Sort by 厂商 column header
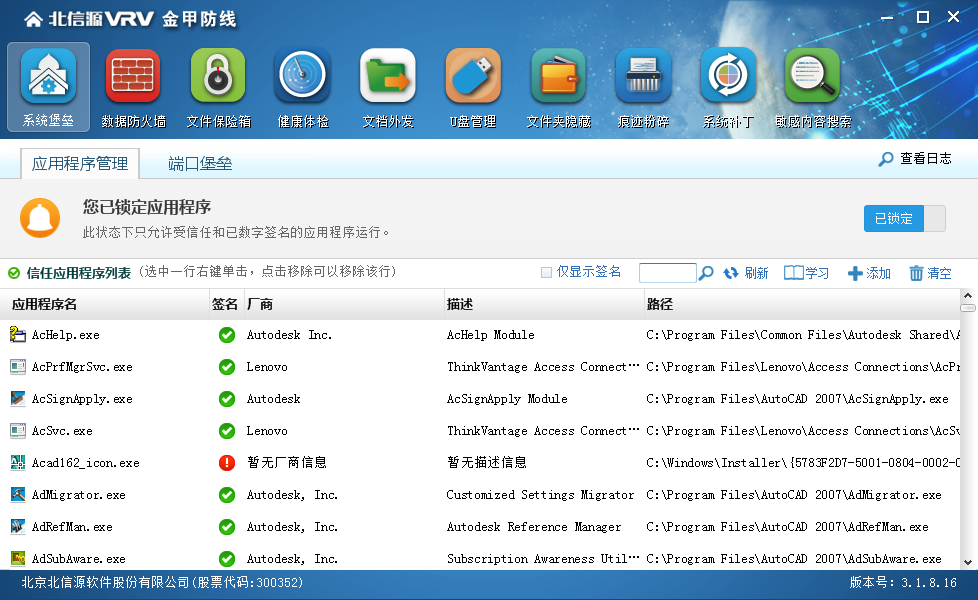 343,304
